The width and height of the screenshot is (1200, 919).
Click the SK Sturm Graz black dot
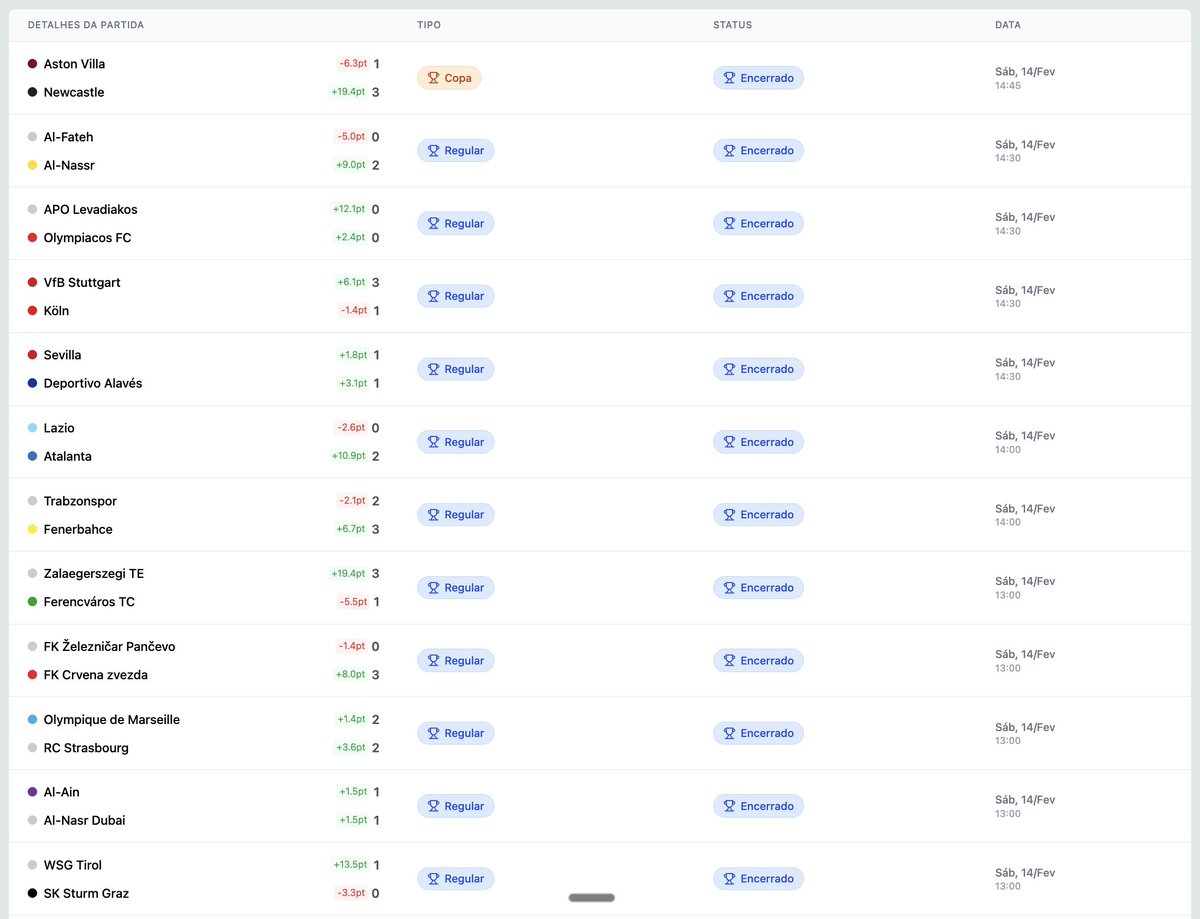(33, 893)
